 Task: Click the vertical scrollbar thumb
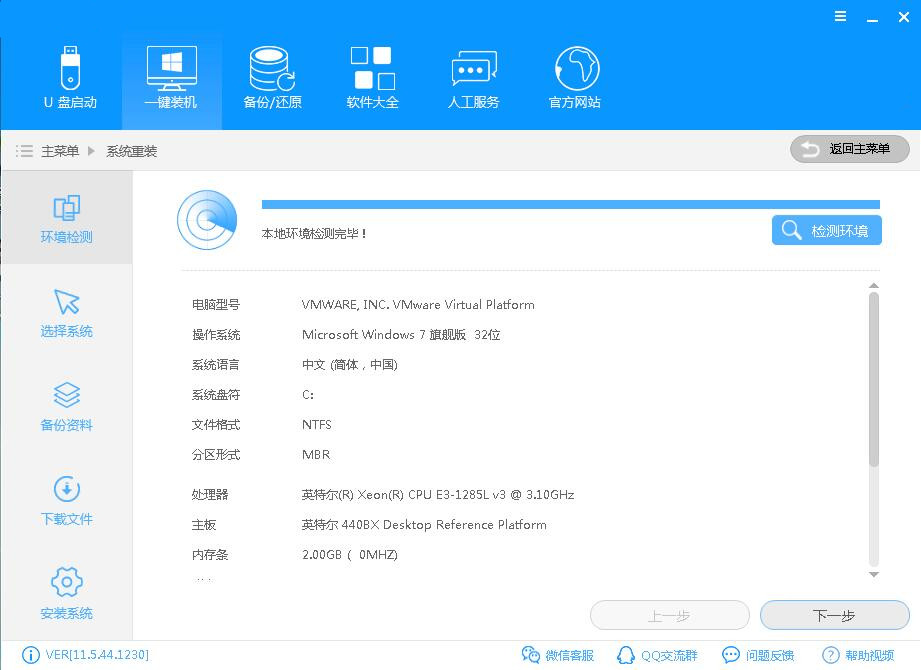(874, 379)
